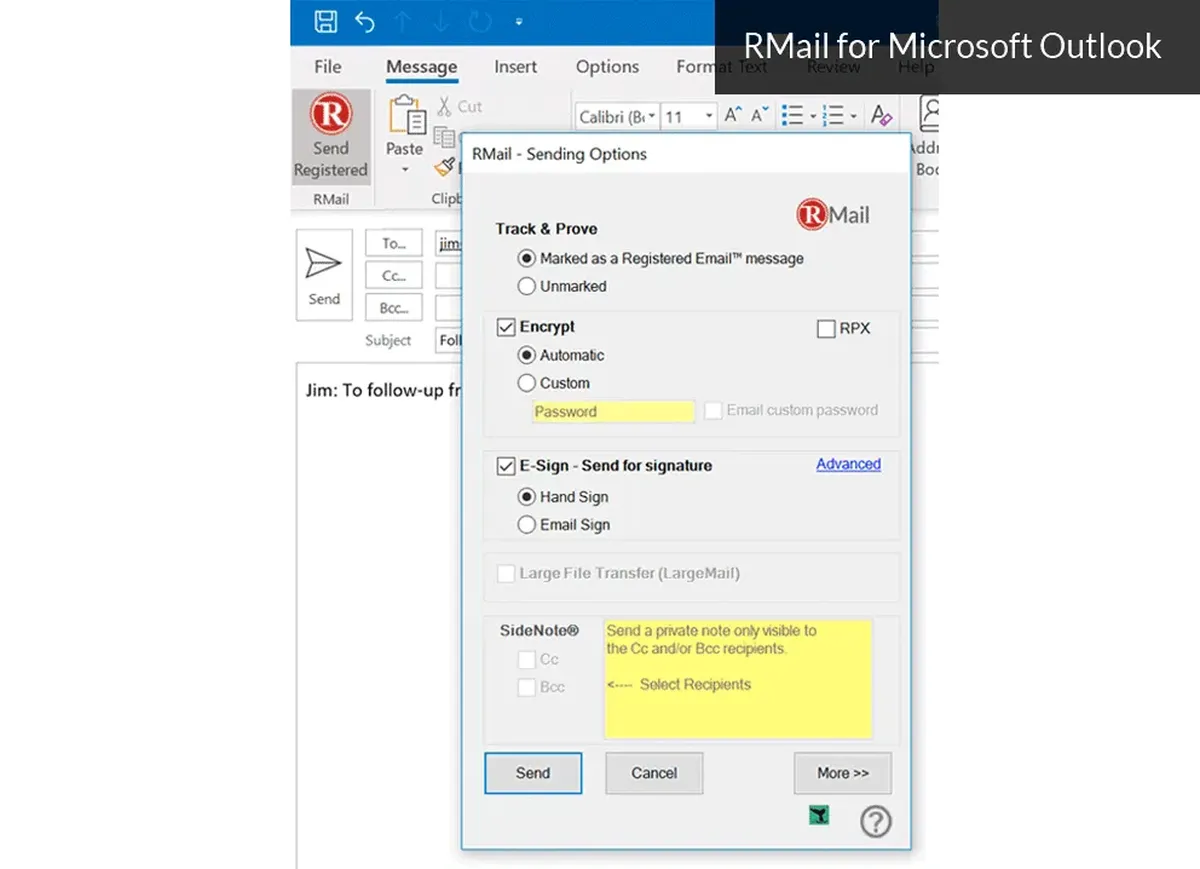Switch to the Options ribbon tab
Viewport: 1200px width, 869px height.
(607, 67)
